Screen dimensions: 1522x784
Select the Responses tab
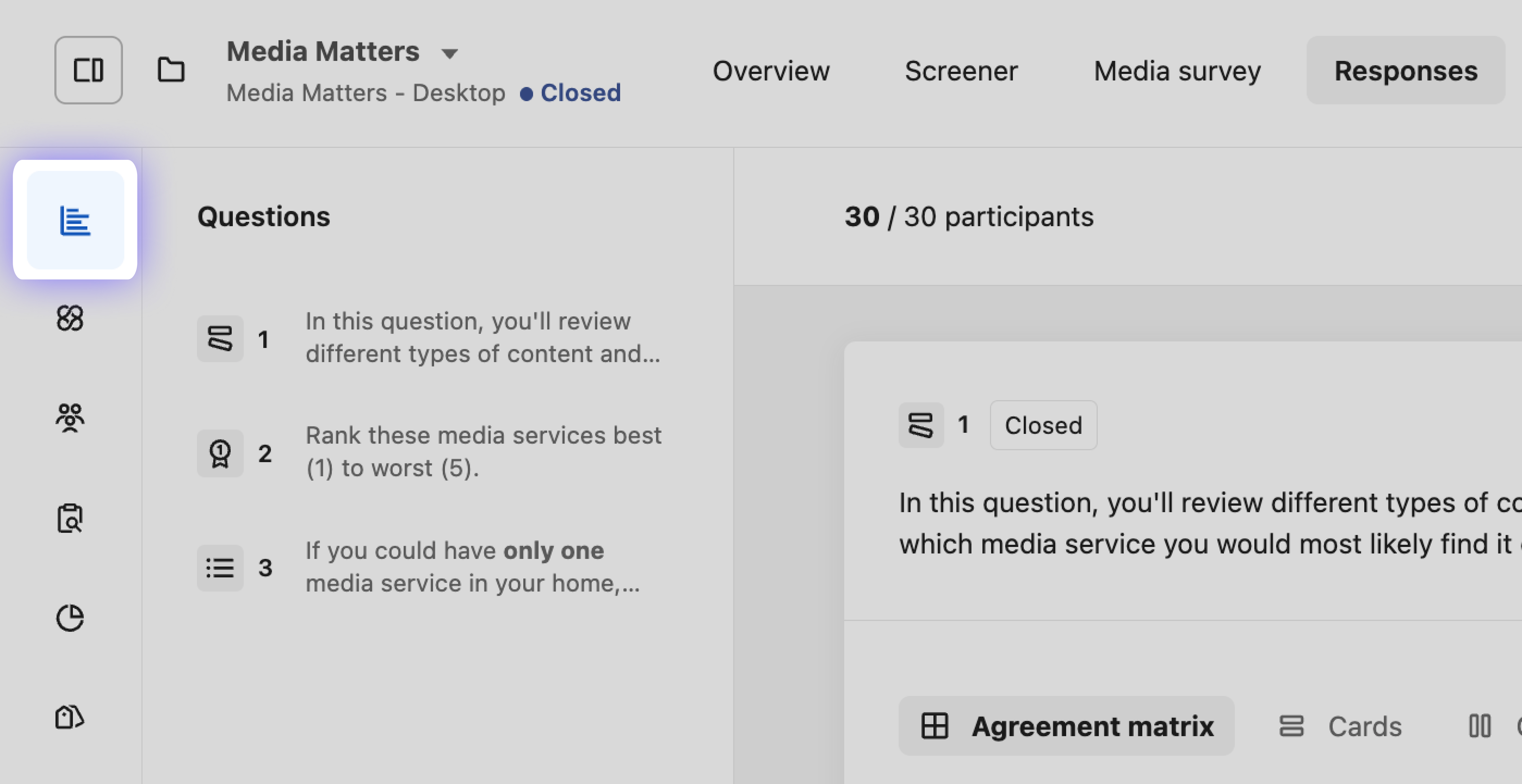click(1406, 71)
